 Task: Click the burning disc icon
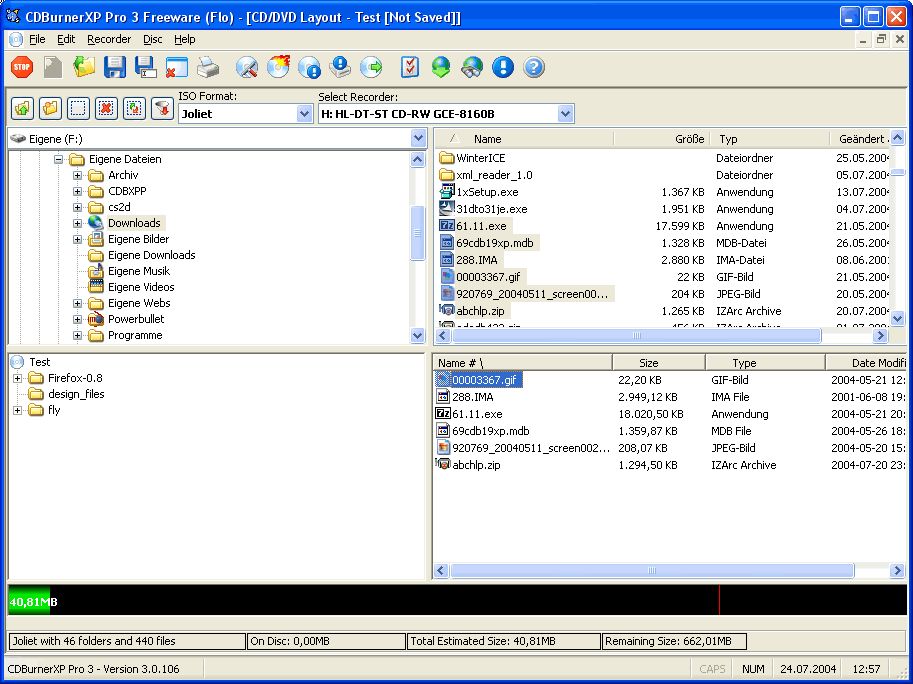tap(278, 68)
